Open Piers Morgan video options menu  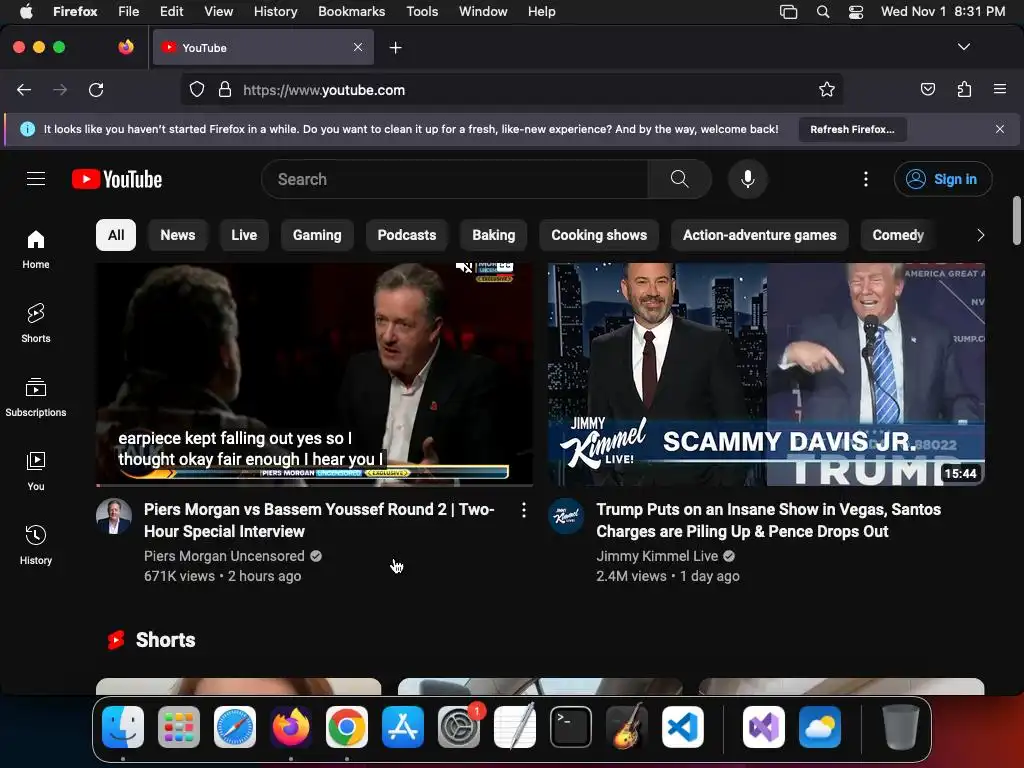(524, 510)
